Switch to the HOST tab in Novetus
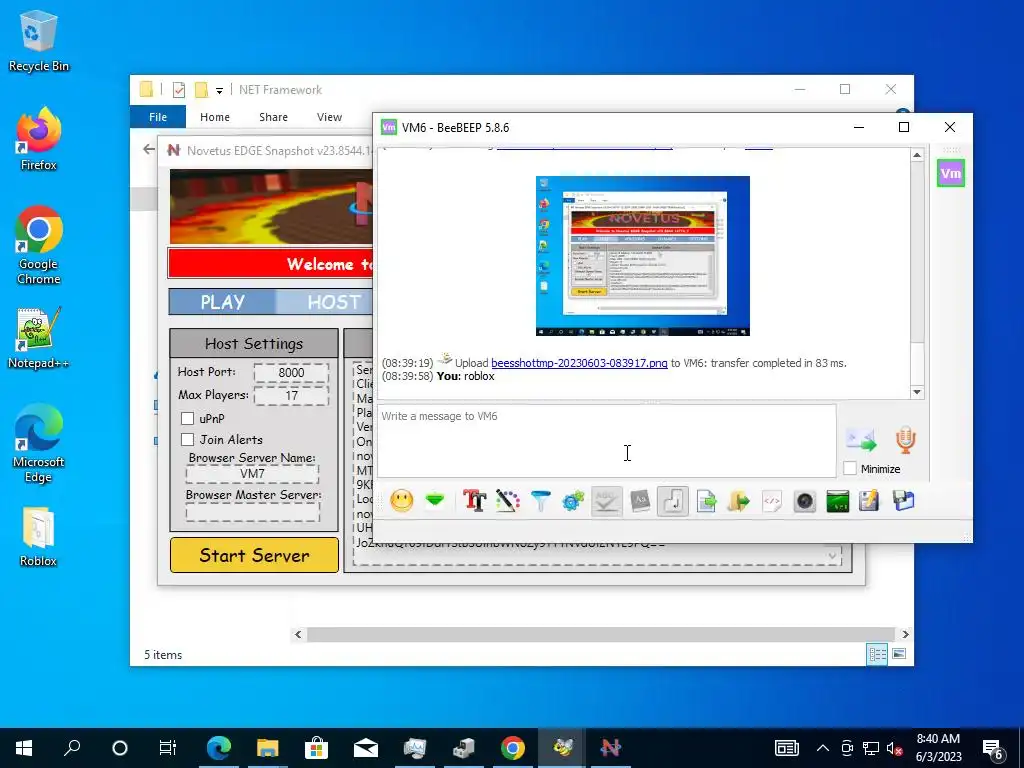1024x768 pixels. click(334, 302)
